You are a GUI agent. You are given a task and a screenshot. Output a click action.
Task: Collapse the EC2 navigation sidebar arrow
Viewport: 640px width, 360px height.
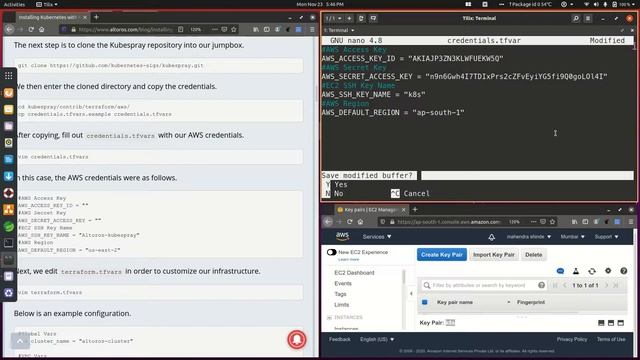[x=411, y=293]
